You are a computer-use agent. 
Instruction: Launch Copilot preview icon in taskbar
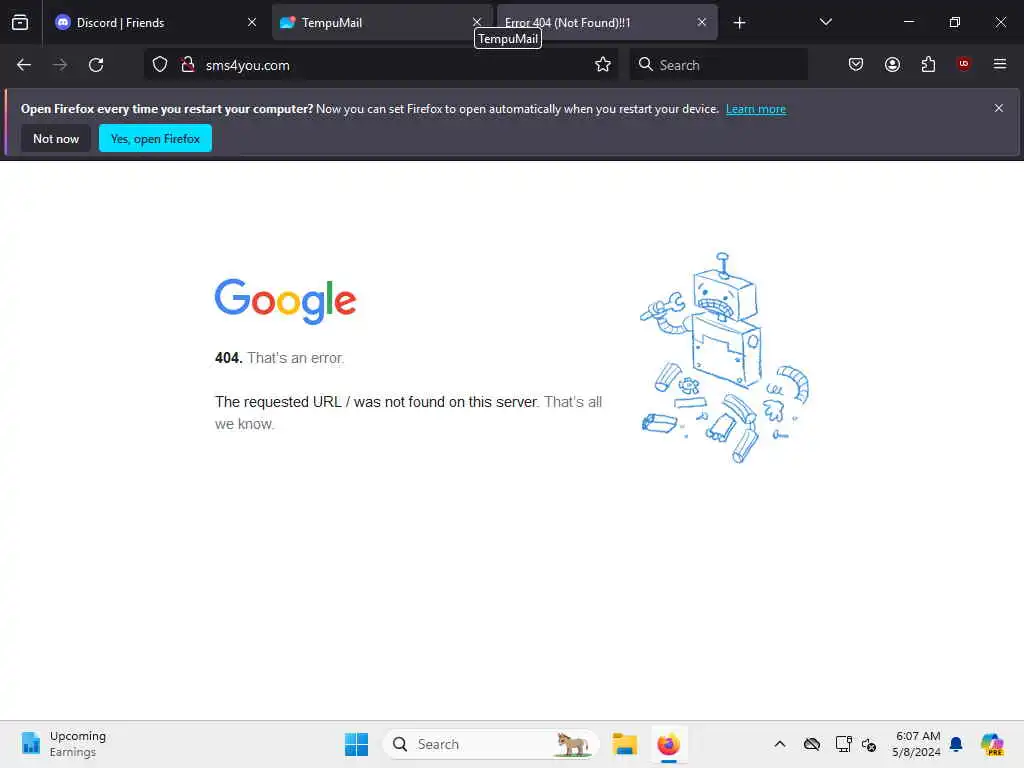coord(992,744)
